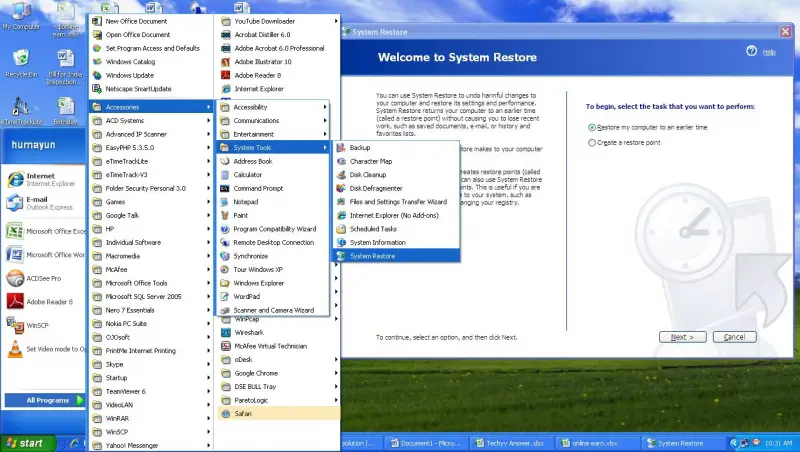Screen dimensions: 800x452
Task: Open New Office Document
Action: coord(151,21)
